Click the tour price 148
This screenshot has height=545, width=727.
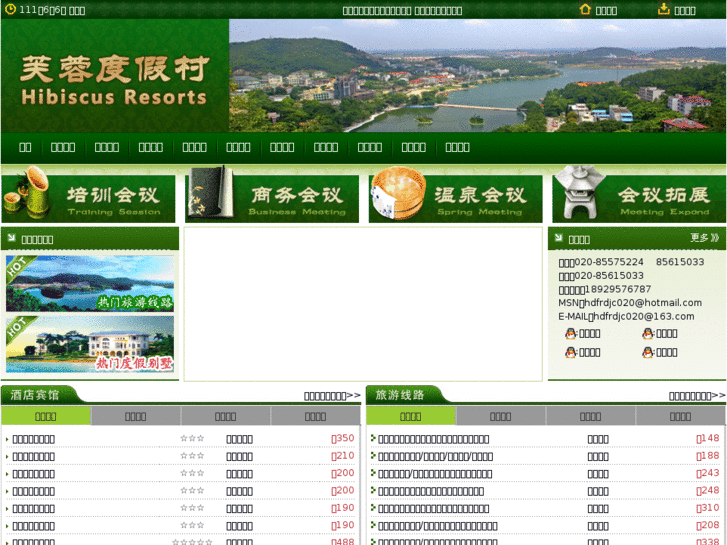coord(708,438)
